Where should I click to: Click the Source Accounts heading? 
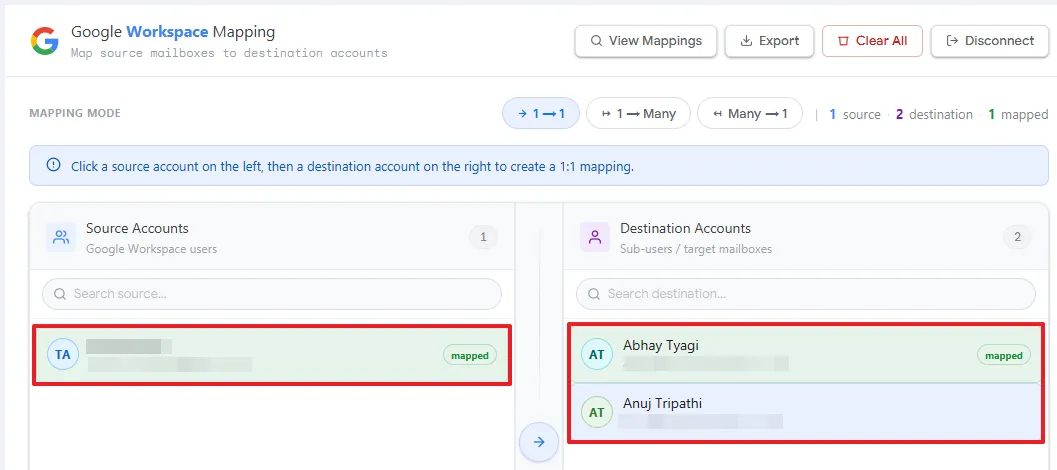[x=138, y=229]
